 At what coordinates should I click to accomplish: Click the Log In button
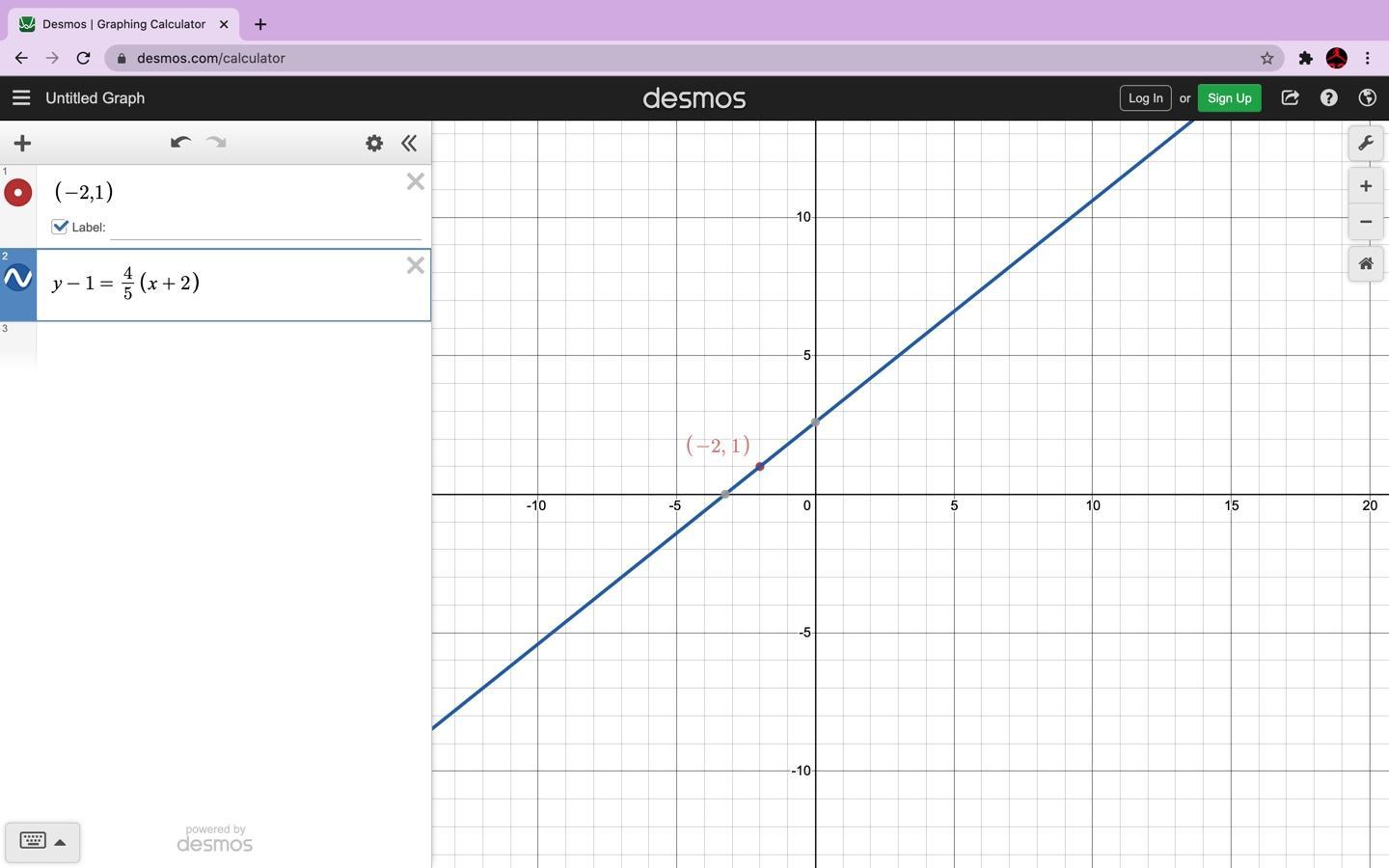(1145, 98)
